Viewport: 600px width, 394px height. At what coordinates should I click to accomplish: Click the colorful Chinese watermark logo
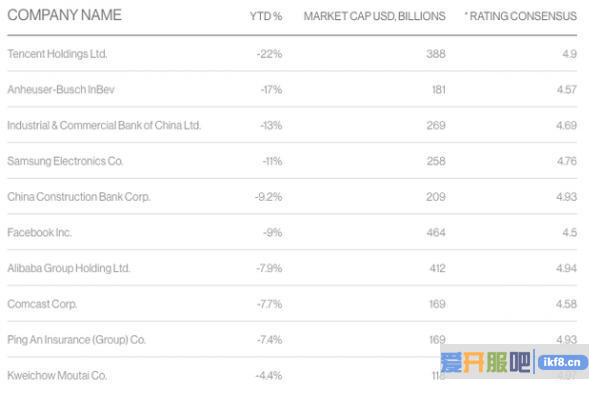[x=485, y=362]
